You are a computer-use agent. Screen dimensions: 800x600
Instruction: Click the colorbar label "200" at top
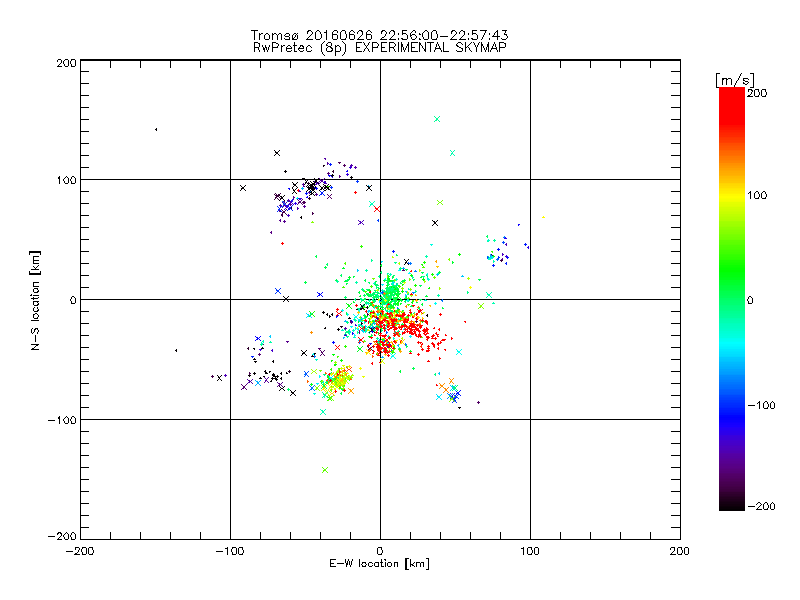coord(757,93)
